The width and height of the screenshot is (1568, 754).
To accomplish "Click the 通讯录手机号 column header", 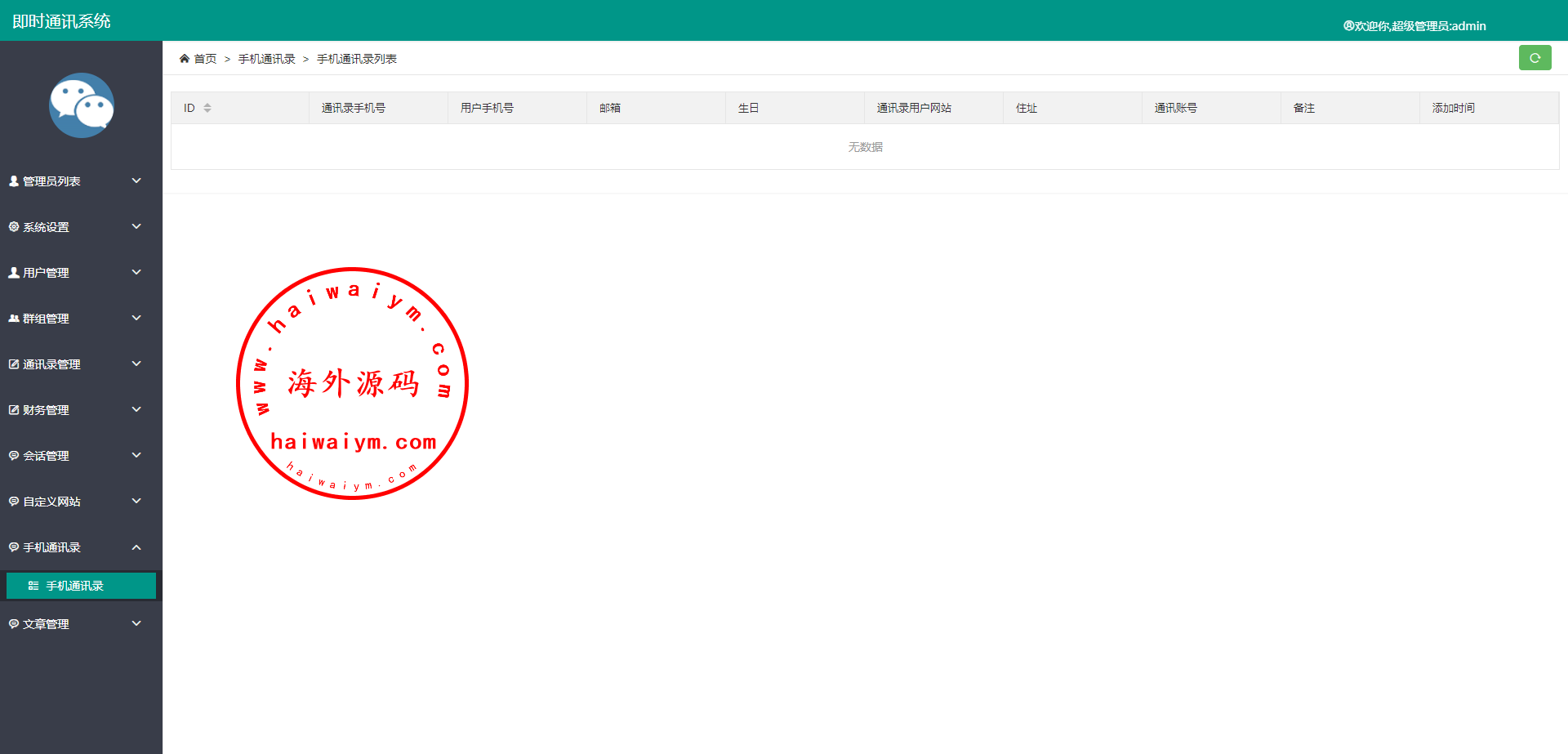I will [353, 108].
